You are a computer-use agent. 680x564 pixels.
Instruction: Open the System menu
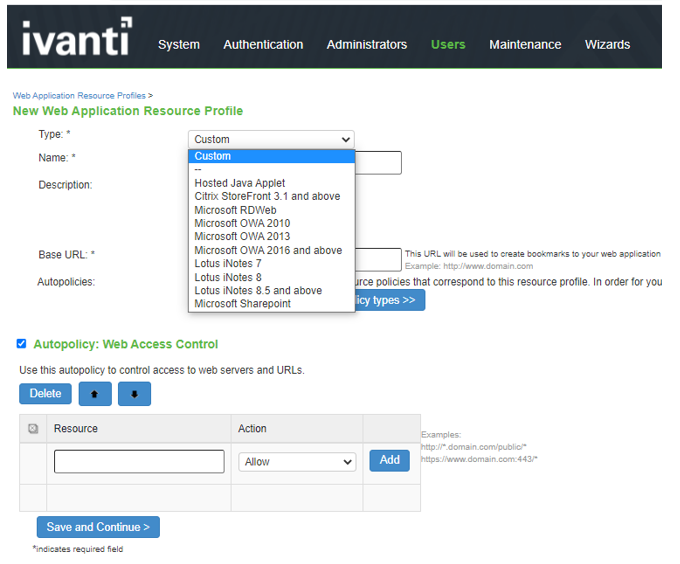(179, 45)
